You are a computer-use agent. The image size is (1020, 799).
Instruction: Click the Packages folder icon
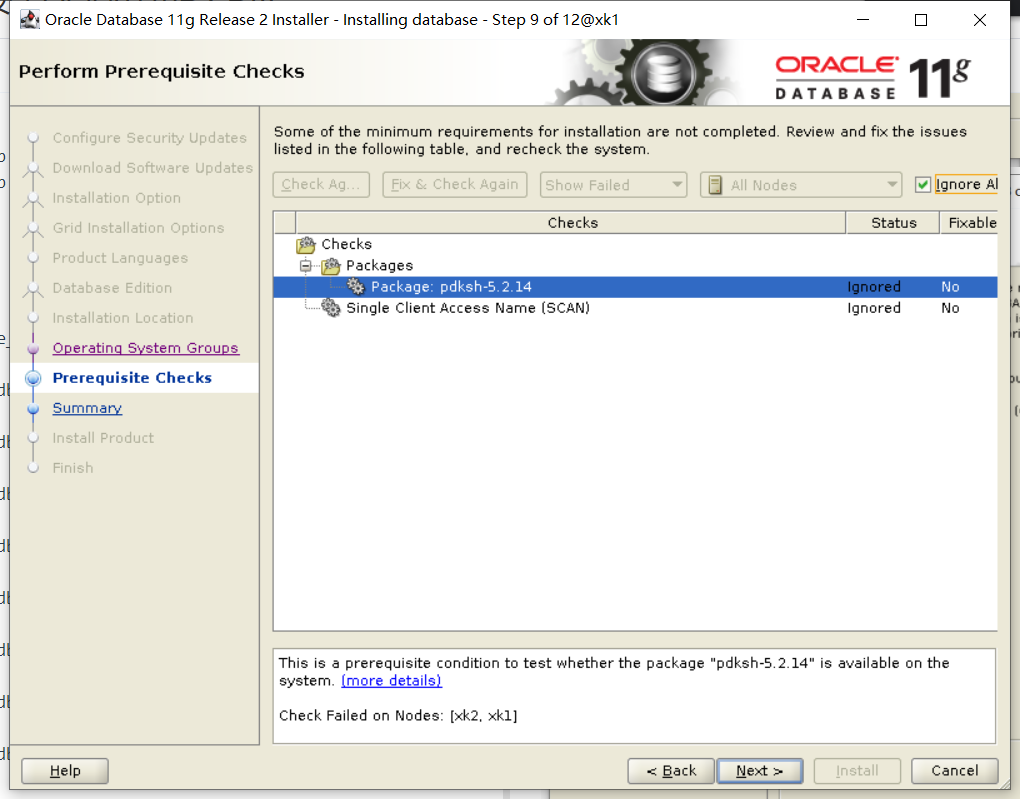coord(331,265)
